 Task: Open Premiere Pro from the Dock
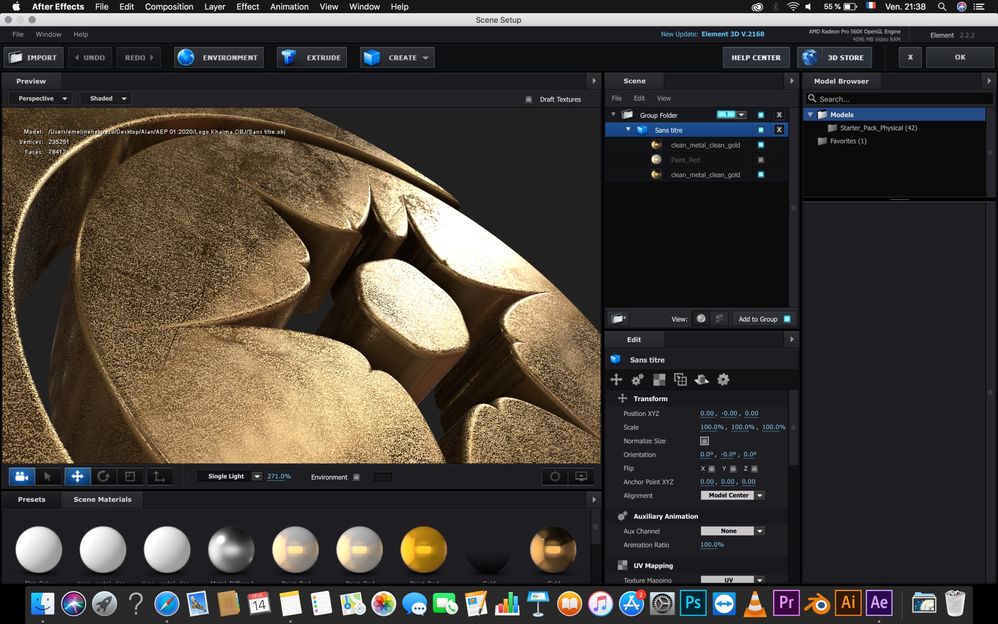[786, 602]
